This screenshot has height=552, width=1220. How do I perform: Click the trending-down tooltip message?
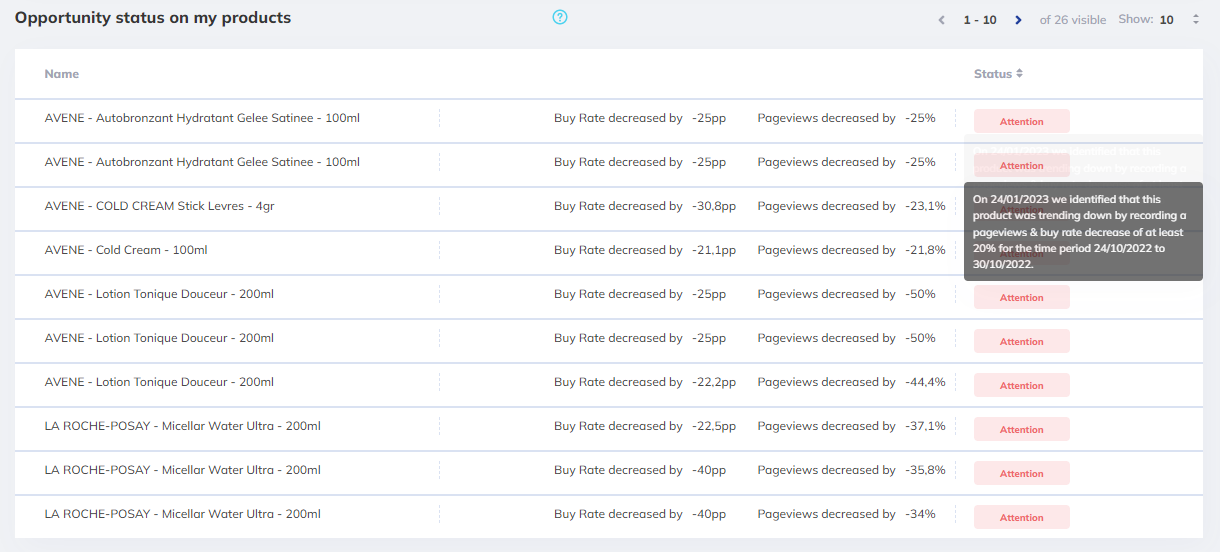1082,232
